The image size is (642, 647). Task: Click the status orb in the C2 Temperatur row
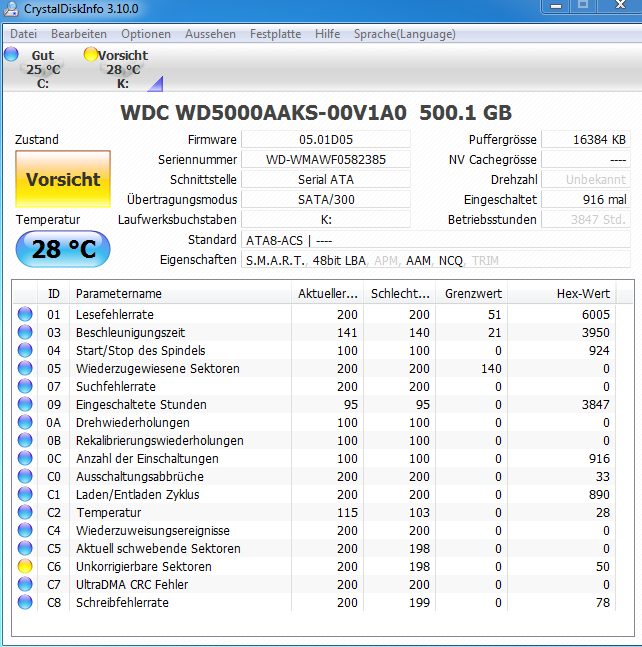click(25, 512)
